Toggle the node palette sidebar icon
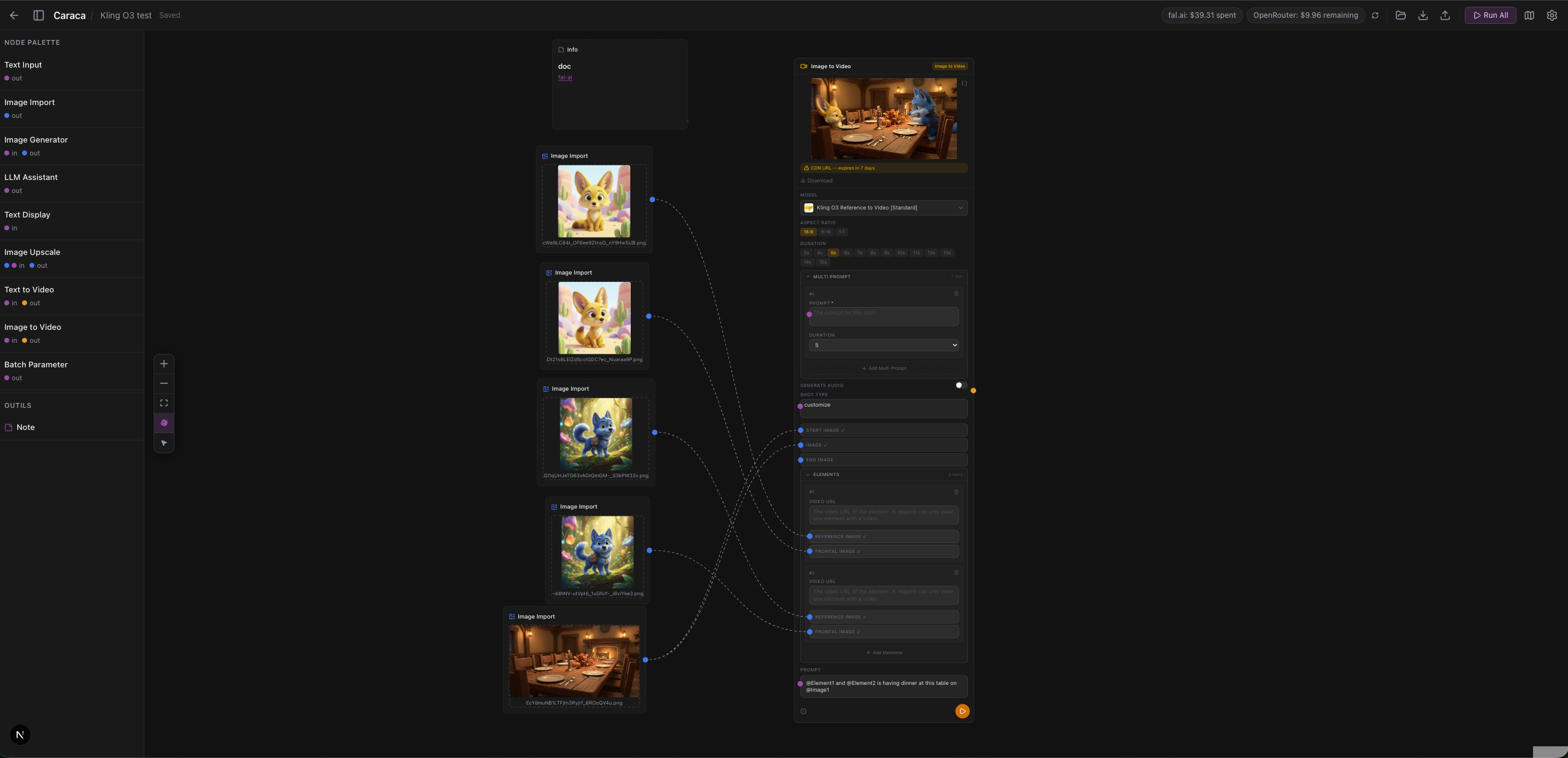The width and height of the screenshot is (1568, 758). 39,15
